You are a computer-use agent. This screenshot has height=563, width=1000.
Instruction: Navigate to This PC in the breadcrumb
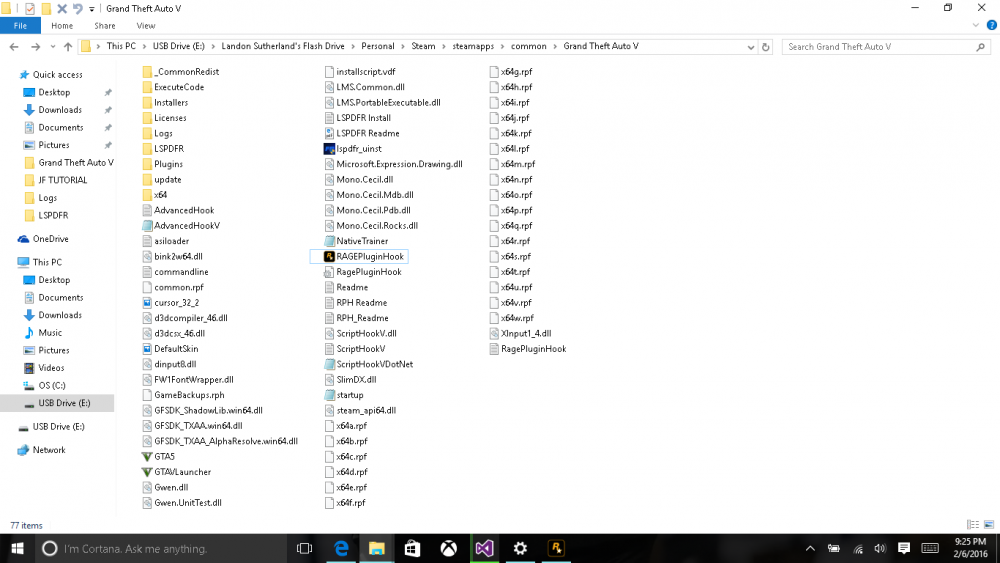pyautogui.click(x=121, y=46)
